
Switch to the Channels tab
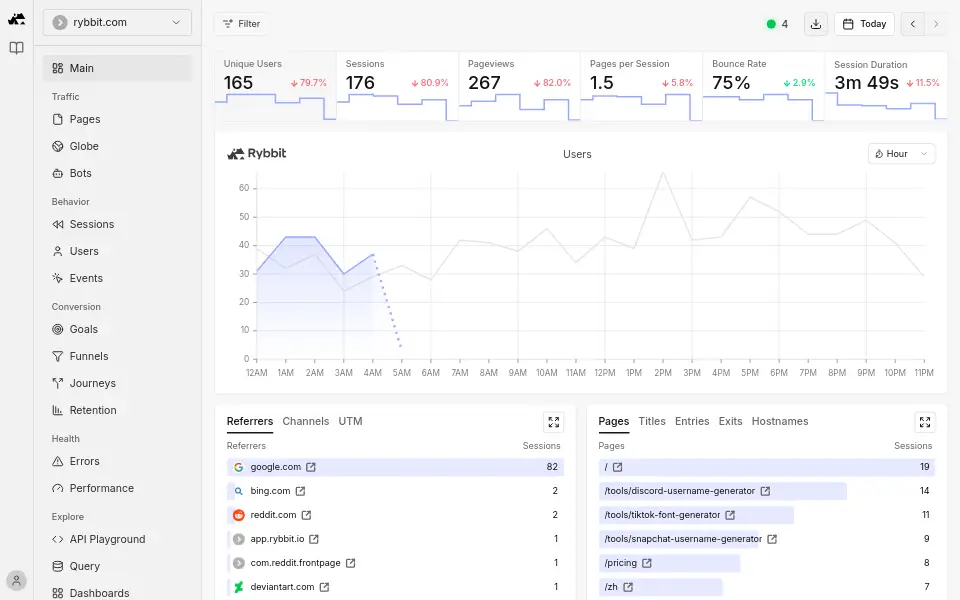click(306, 421)
